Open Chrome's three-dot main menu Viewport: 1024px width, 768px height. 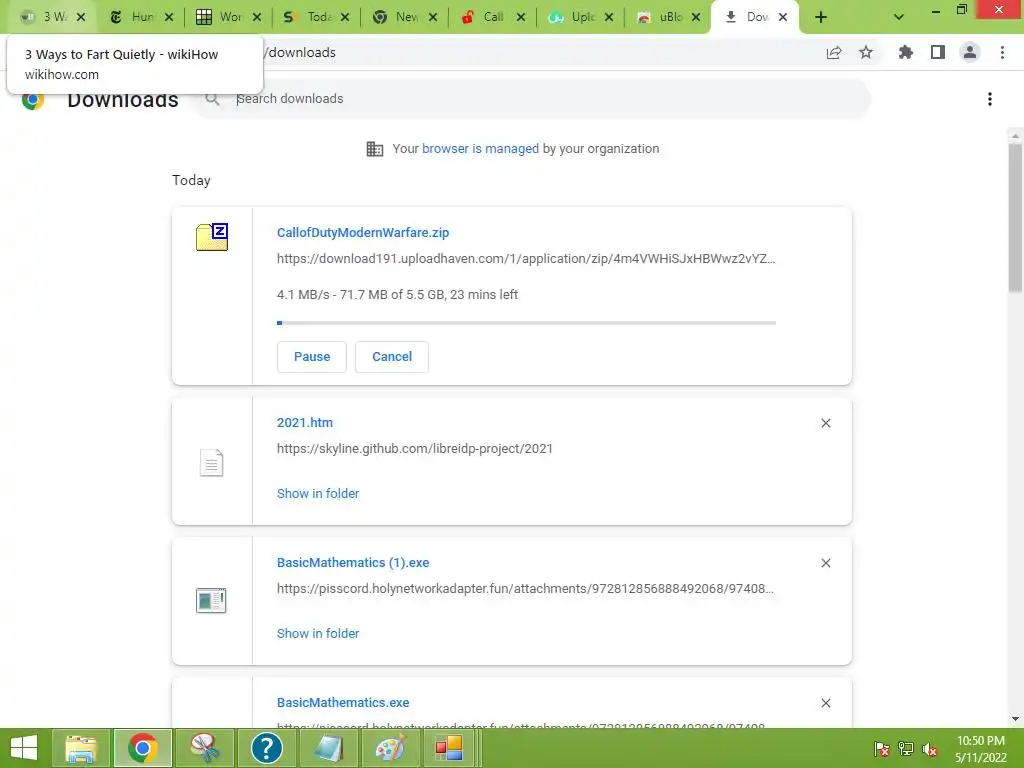pyautogui.click(x=1002, y=53)
